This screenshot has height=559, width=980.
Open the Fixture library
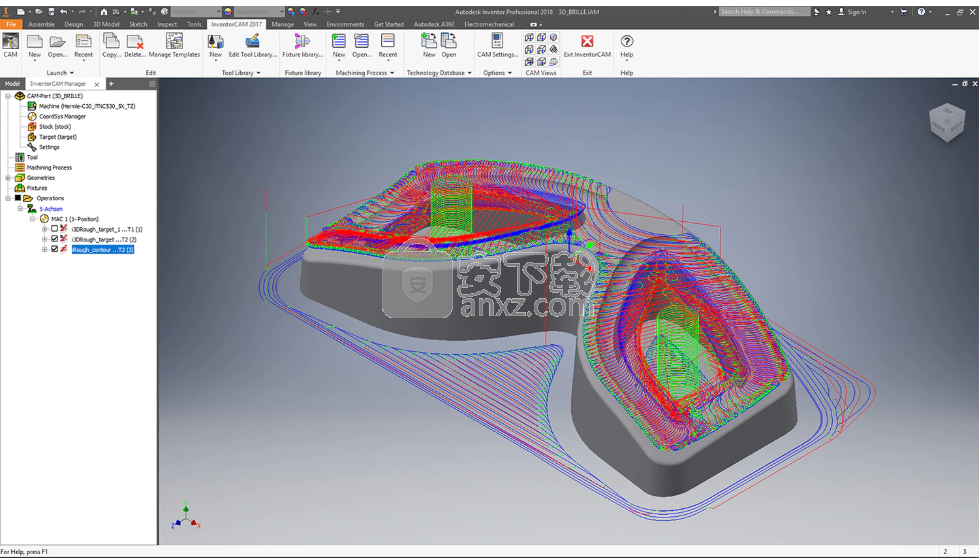302,46
